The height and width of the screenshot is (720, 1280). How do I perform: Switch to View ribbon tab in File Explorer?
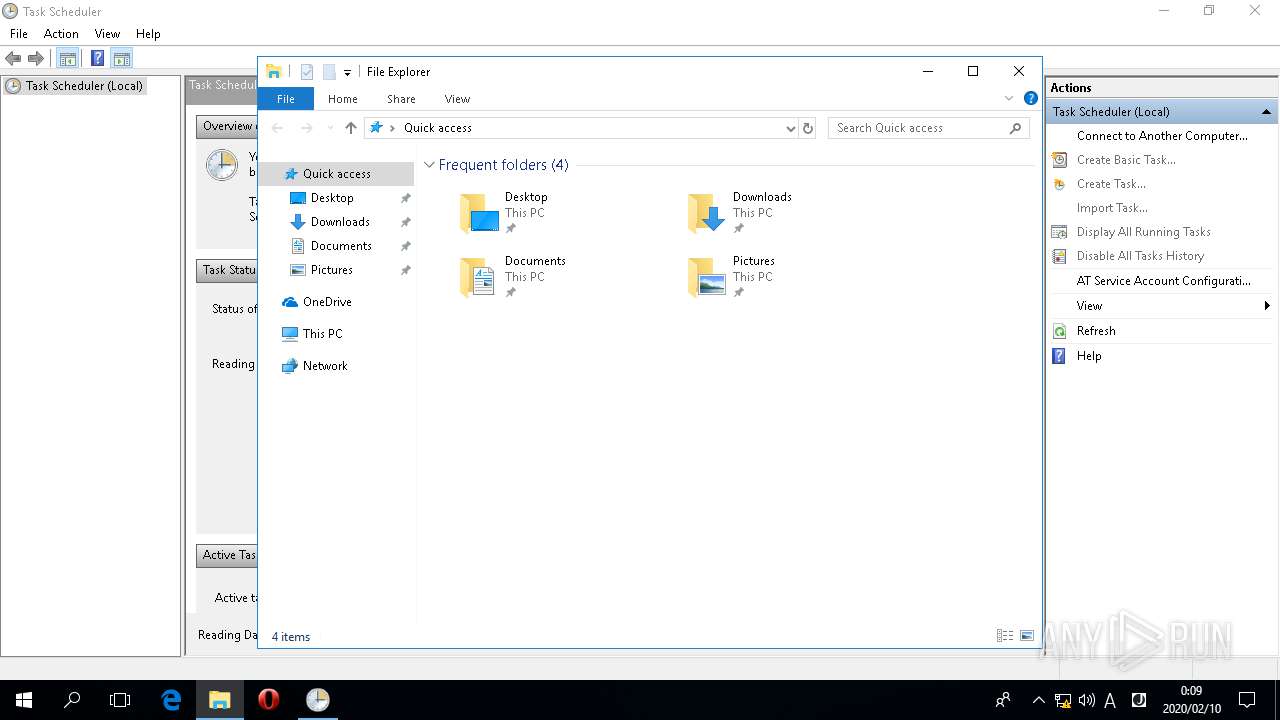click(x=457, y=99)
